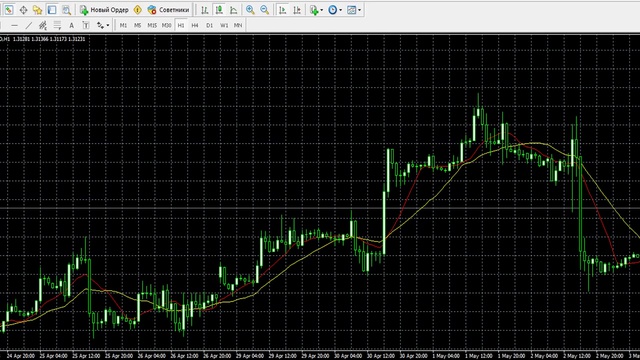The image size is (640, 360).
Task: Click the 25 Apr 12:00 time label
Action: pyautogui.click(x=86, y=356)
